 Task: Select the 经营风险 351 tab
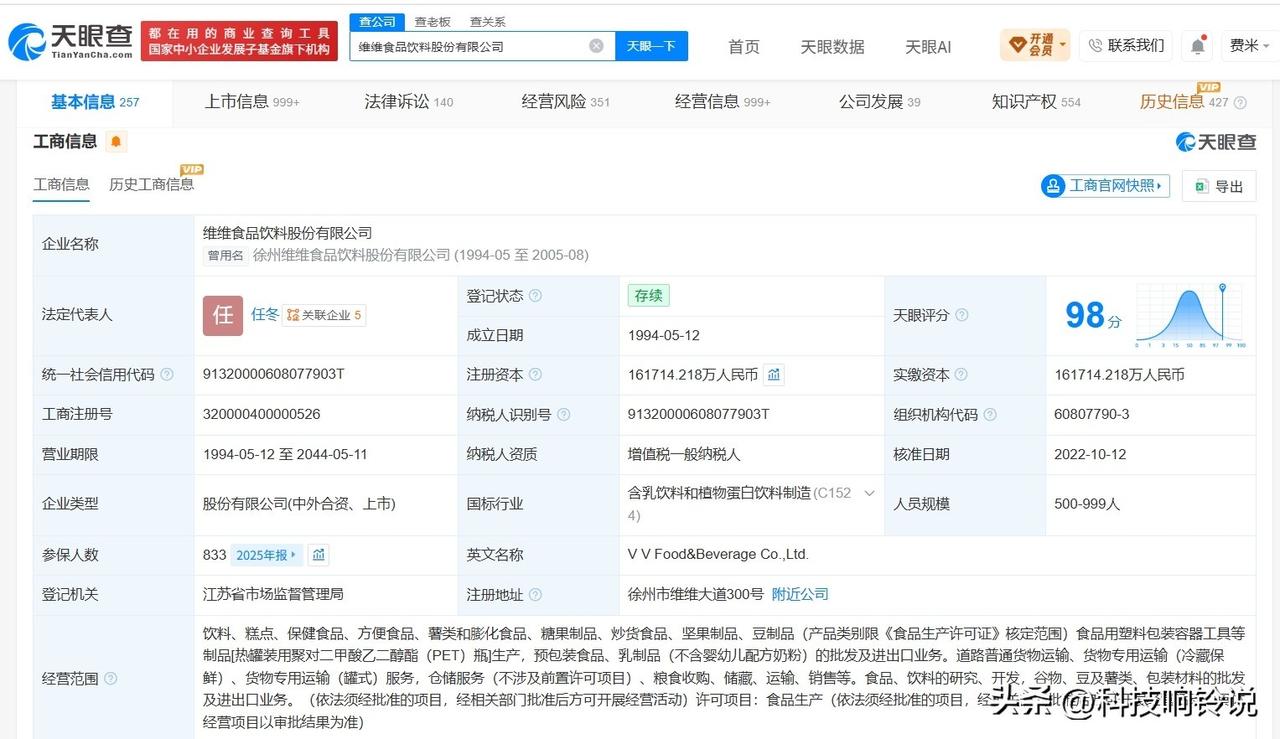565,102
